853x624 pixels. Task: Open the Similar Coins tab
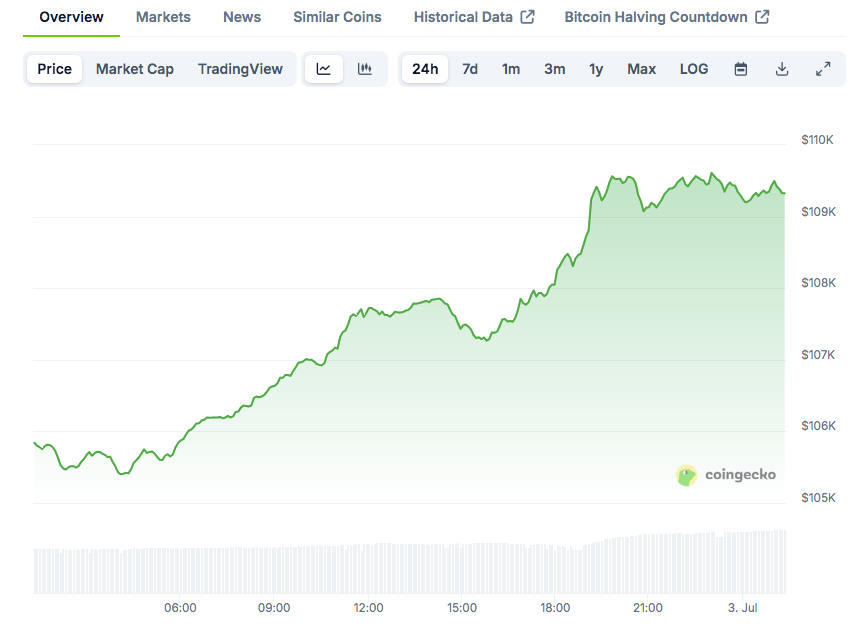tap(337, 17)
